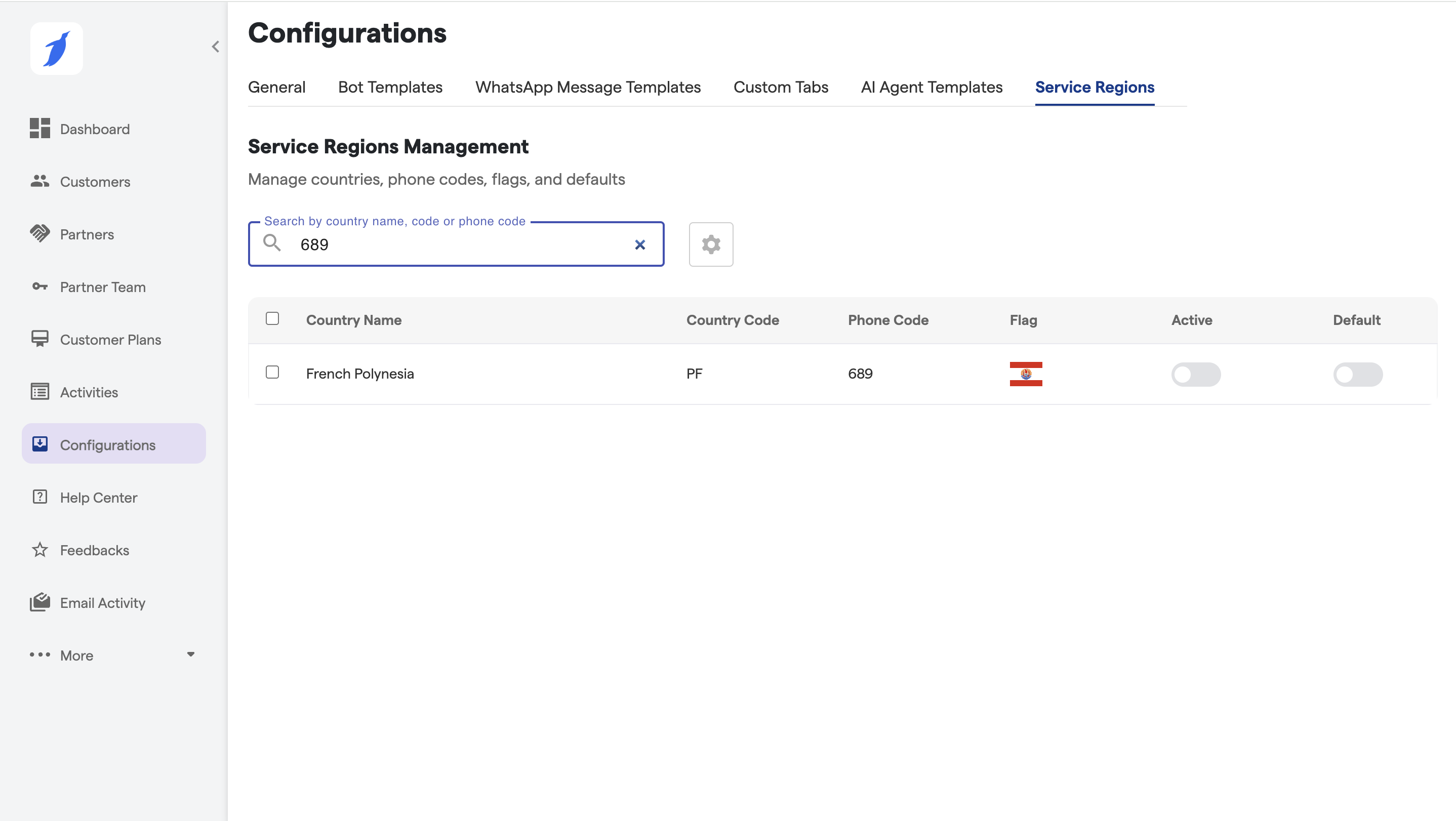The image size is (1456, 821).
Task: Click the Email Activity envelope icon
Action: (x=39, y=602)
